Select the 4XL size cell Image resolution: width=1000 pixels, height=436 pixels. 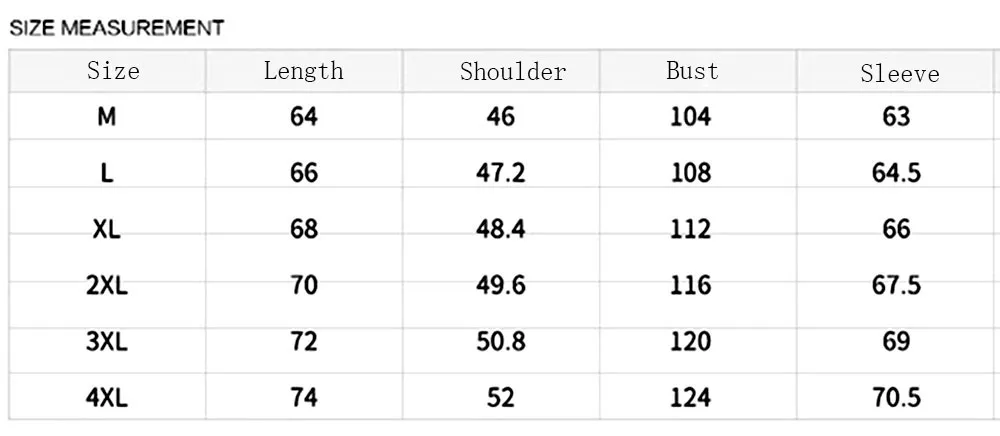(107, 398)
